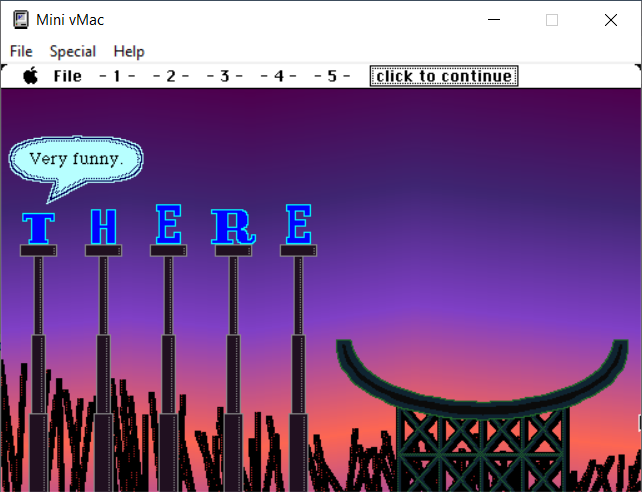Click the 'click to continue' button
Viewport: 642px width, 492px height.
point(444,76)
